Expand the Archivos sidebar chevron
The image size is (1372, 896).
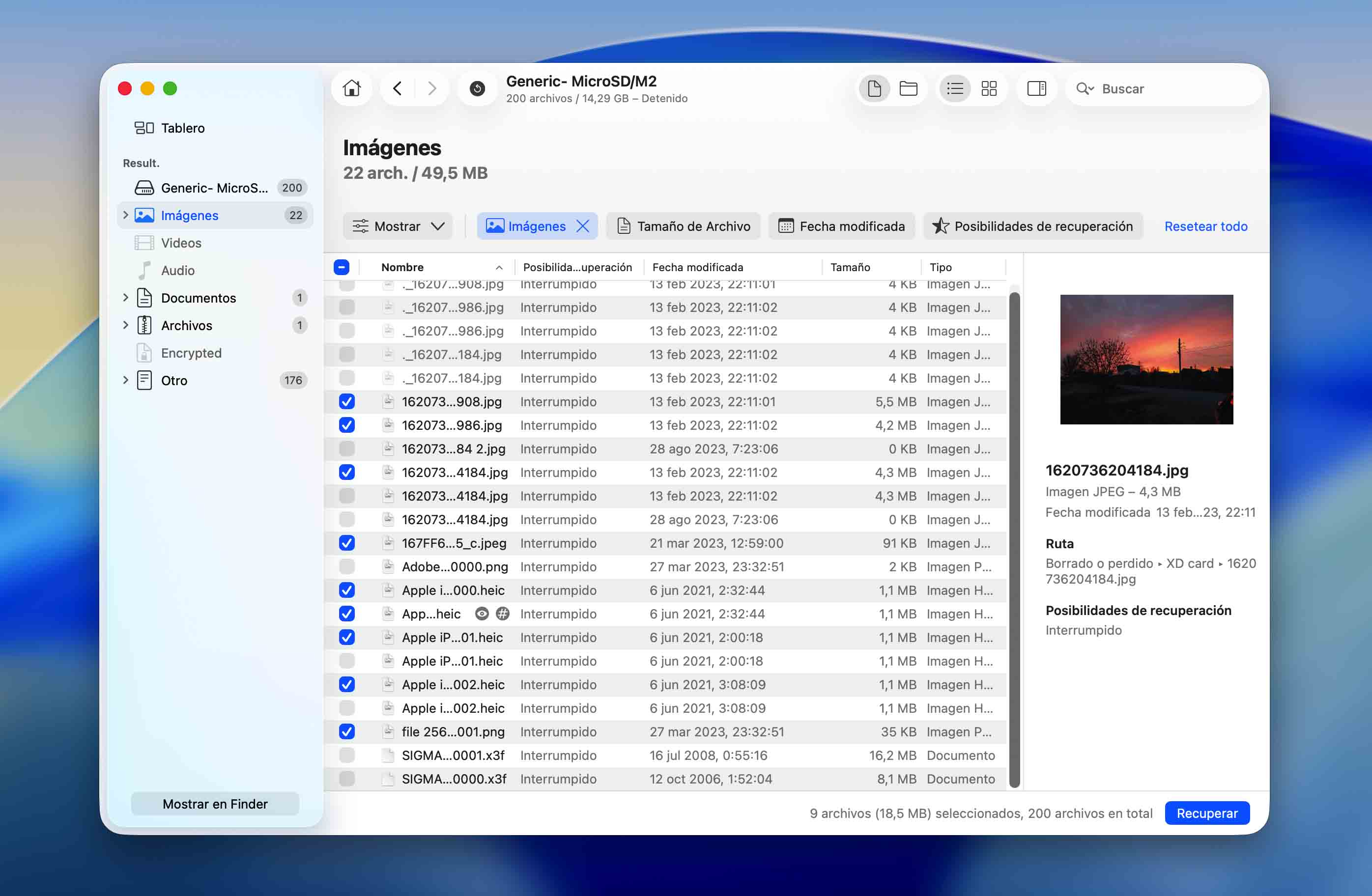[125, 325]
